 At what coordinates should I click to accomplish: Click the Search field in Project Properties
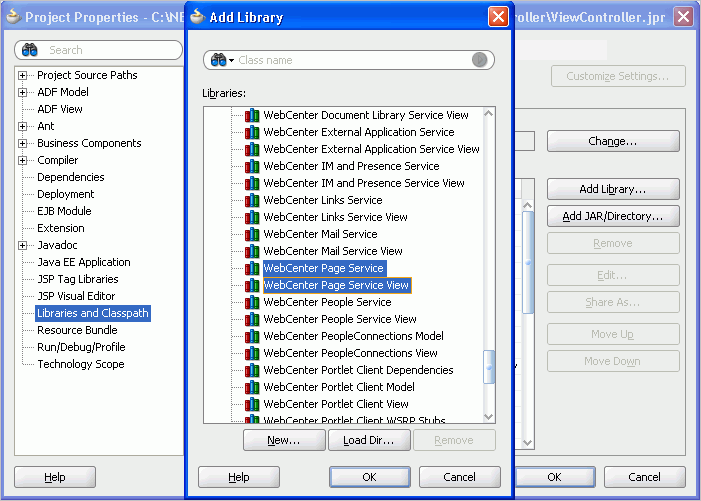[99, 50]
